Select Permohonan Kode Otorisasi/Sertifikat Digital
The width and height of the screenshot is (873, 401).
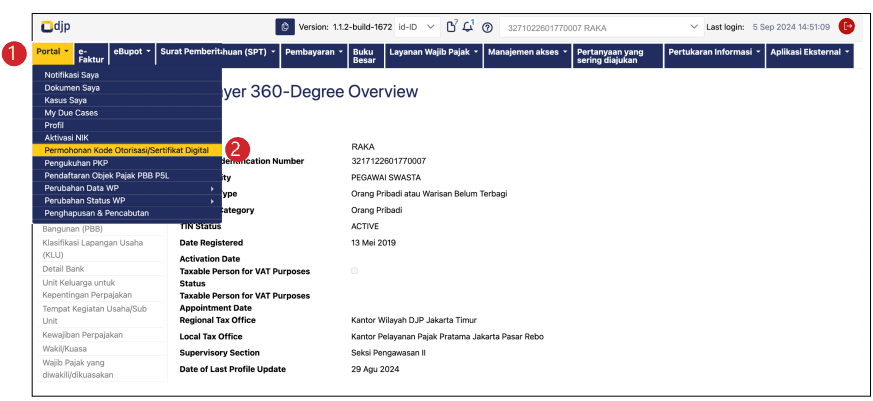coord(127,150)
